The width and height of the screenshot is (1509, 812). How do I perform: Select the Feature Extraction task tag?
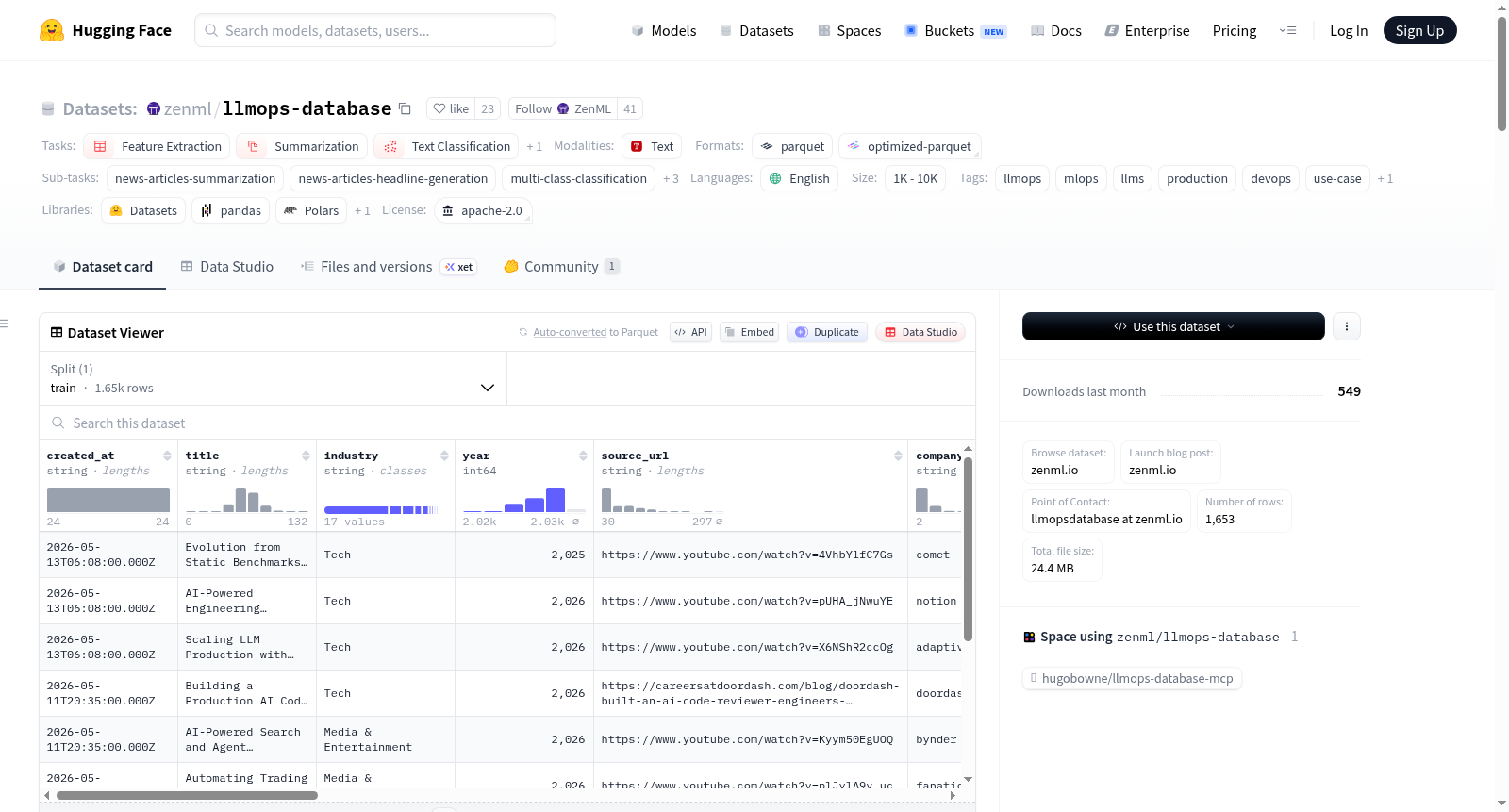tap(157, 146)
